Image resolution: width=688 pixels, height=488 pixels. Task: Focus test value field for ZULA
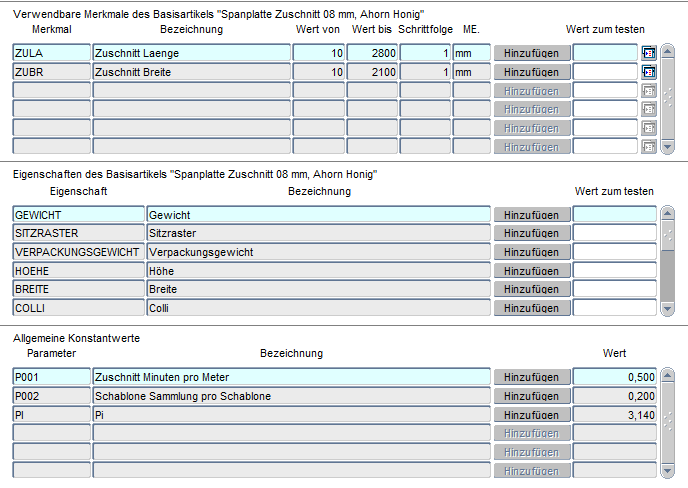click(x=604, y=53)
